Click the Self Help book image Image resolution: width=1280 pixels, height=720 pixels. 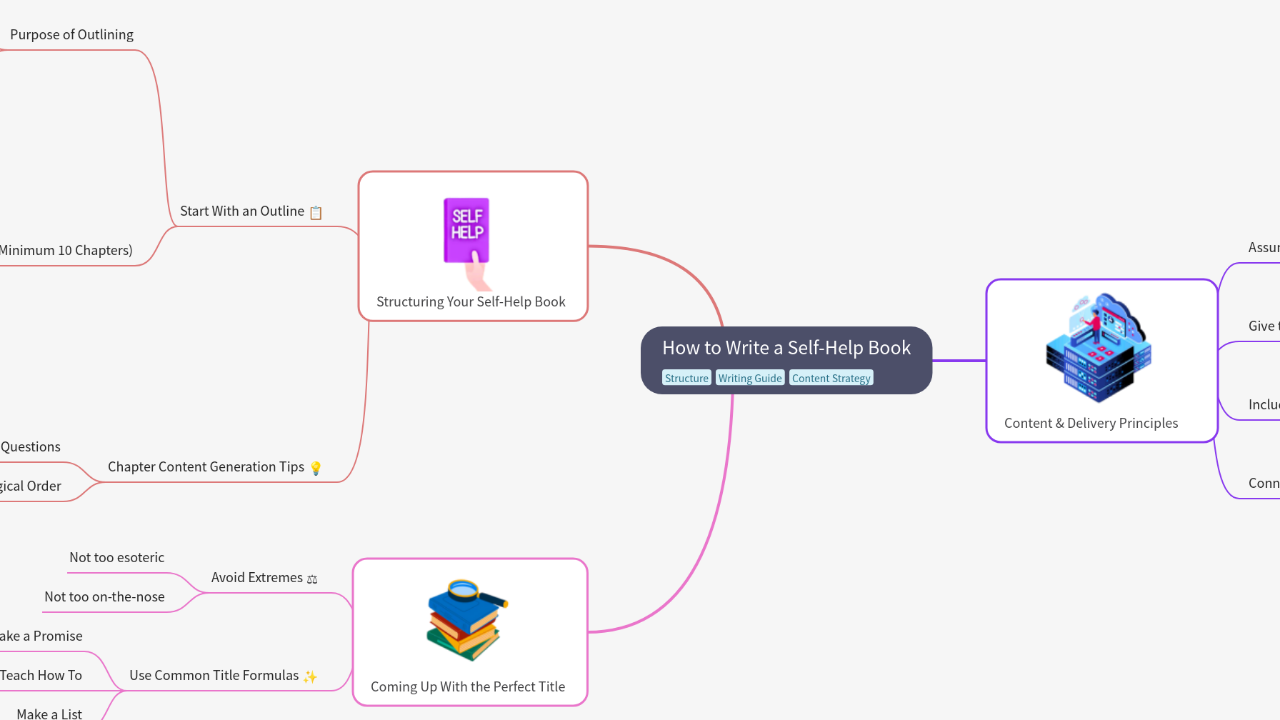(x=467, y=243)
